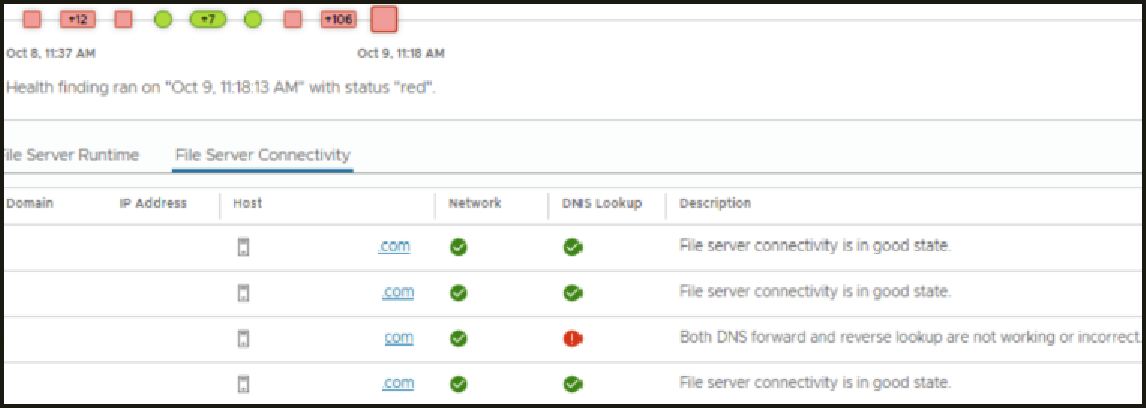Open the .com link in the DNS error row
This screenshot has height=408, width=1146.
[x=399, y=338]
